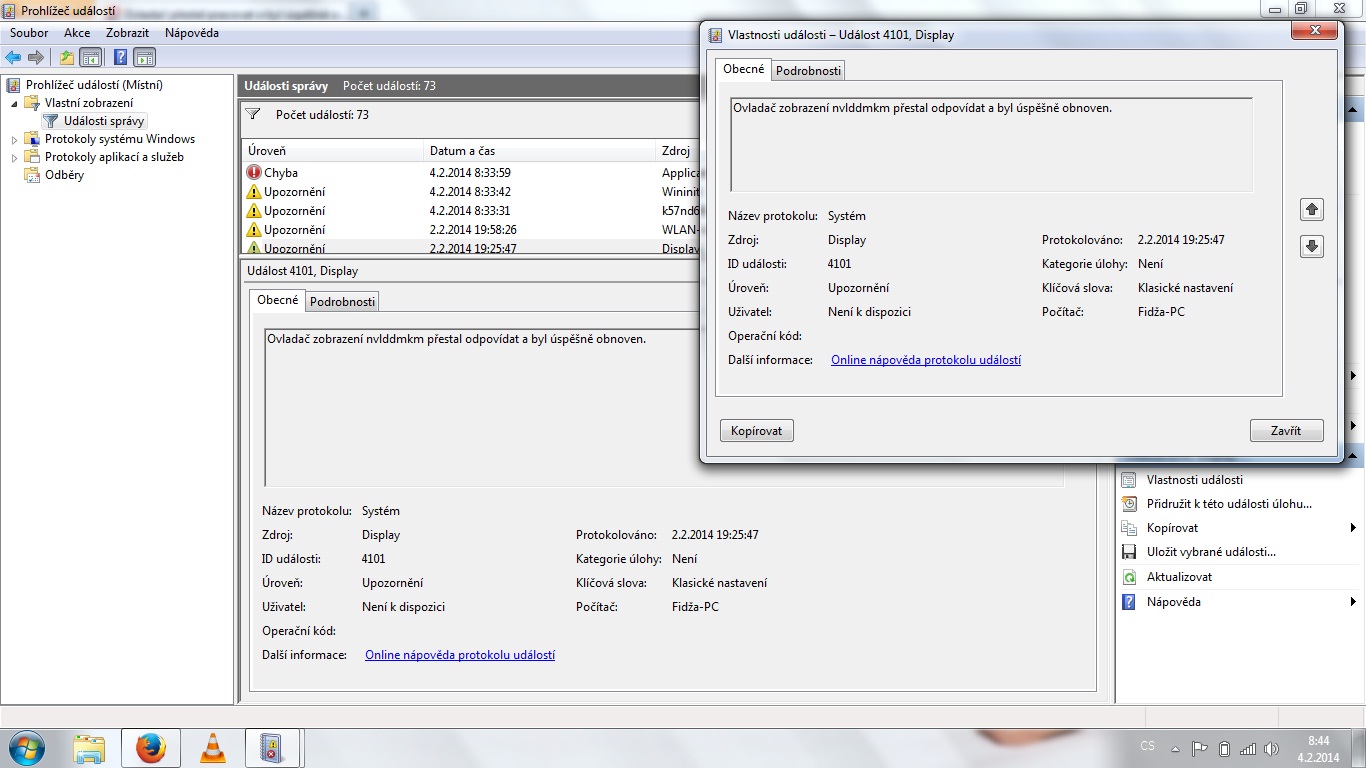The image size is (1366, 768).
Task: Expand the Kopírovat submenu arrow in actions pane
Action: coord(1353,528)
